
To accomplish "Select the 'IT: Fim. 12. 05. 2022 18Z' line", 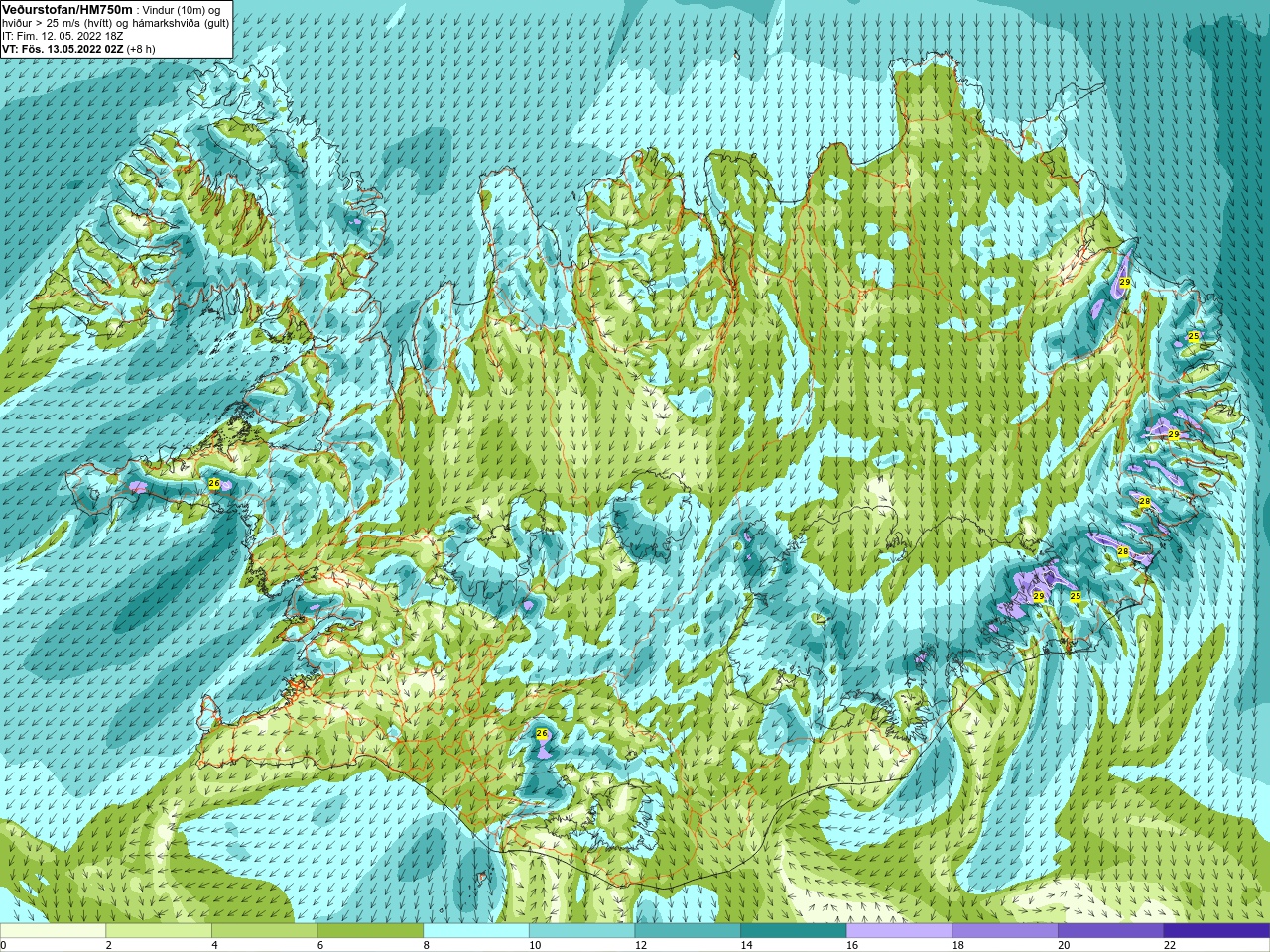I will 63,35.
